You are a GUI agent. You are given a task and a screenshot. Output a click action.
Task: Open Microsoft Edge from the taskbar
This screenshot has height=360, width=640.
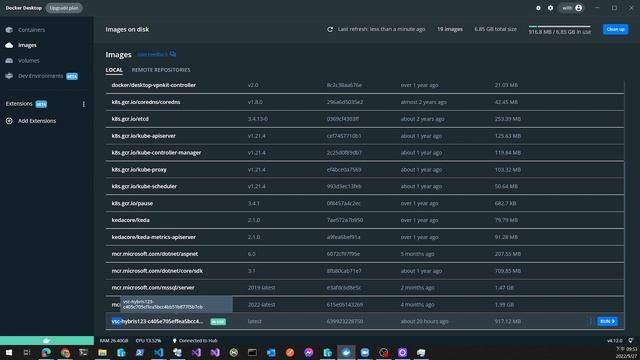[46, 352]
